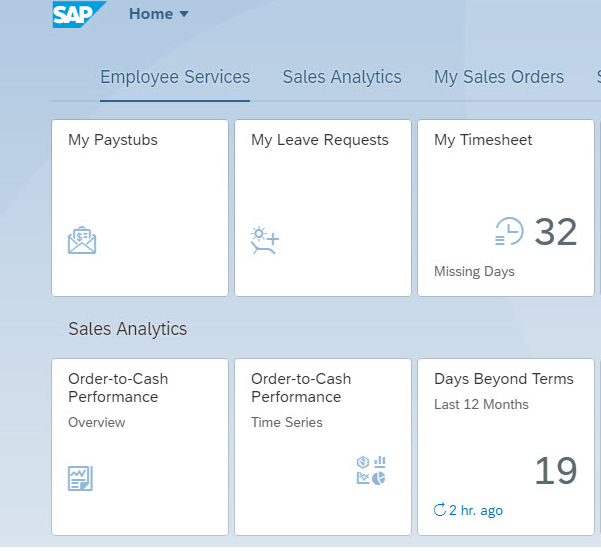Viewport: 601px width, 551px height.
Task: Click the paystub envelope icon
Action: (x=82, y=240)
